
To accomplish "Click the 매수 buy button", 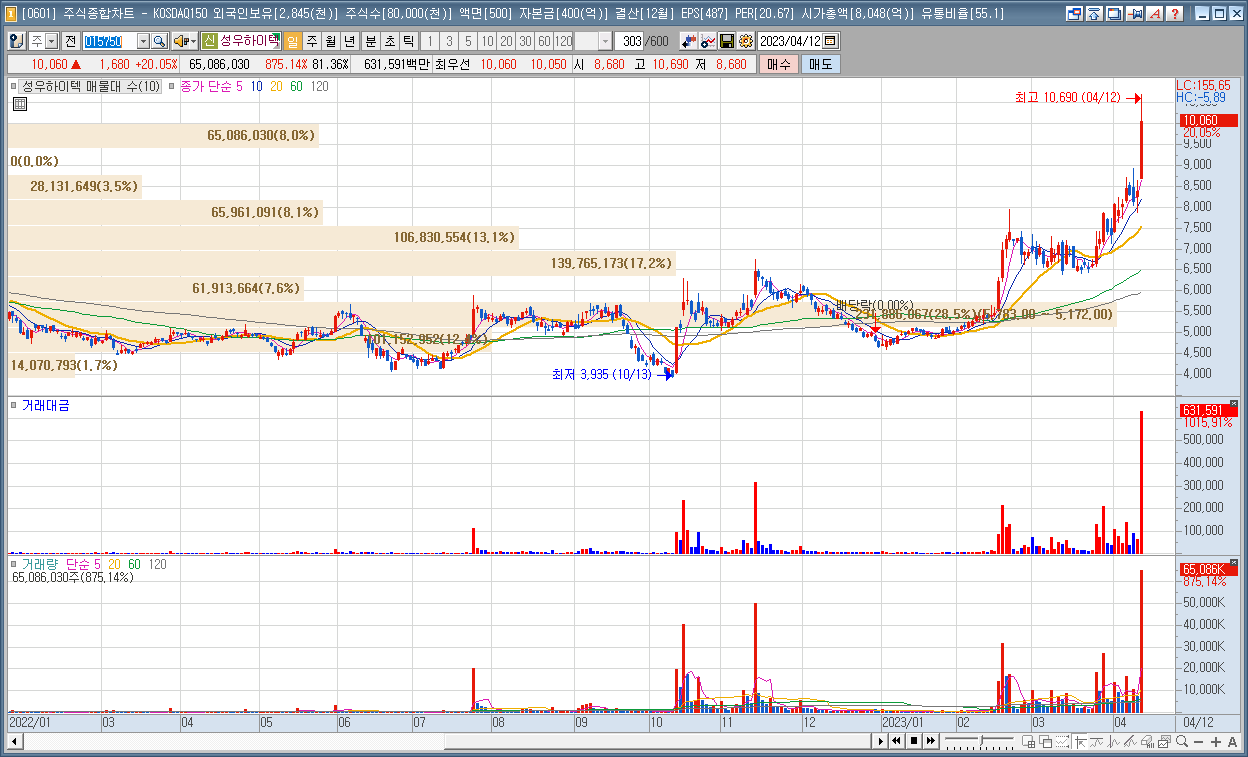I will tap(779, 64).
